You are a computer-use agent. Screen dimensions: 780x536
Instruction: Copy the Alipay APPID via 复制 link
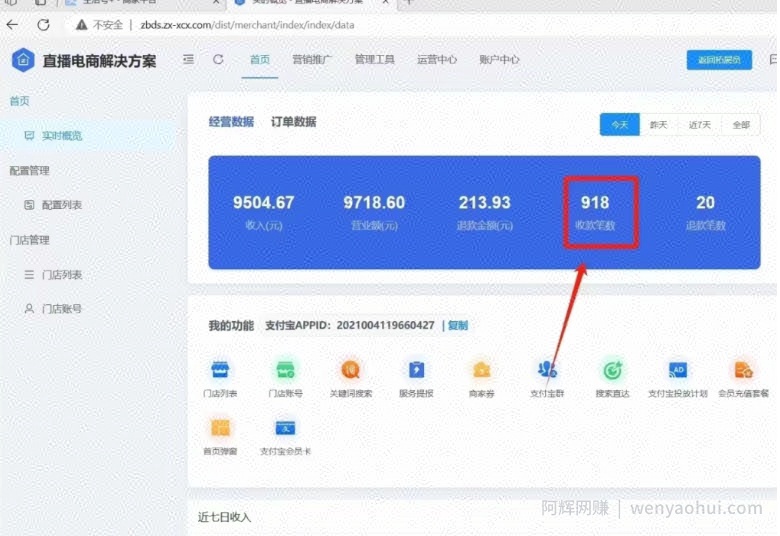click(458, 325)
